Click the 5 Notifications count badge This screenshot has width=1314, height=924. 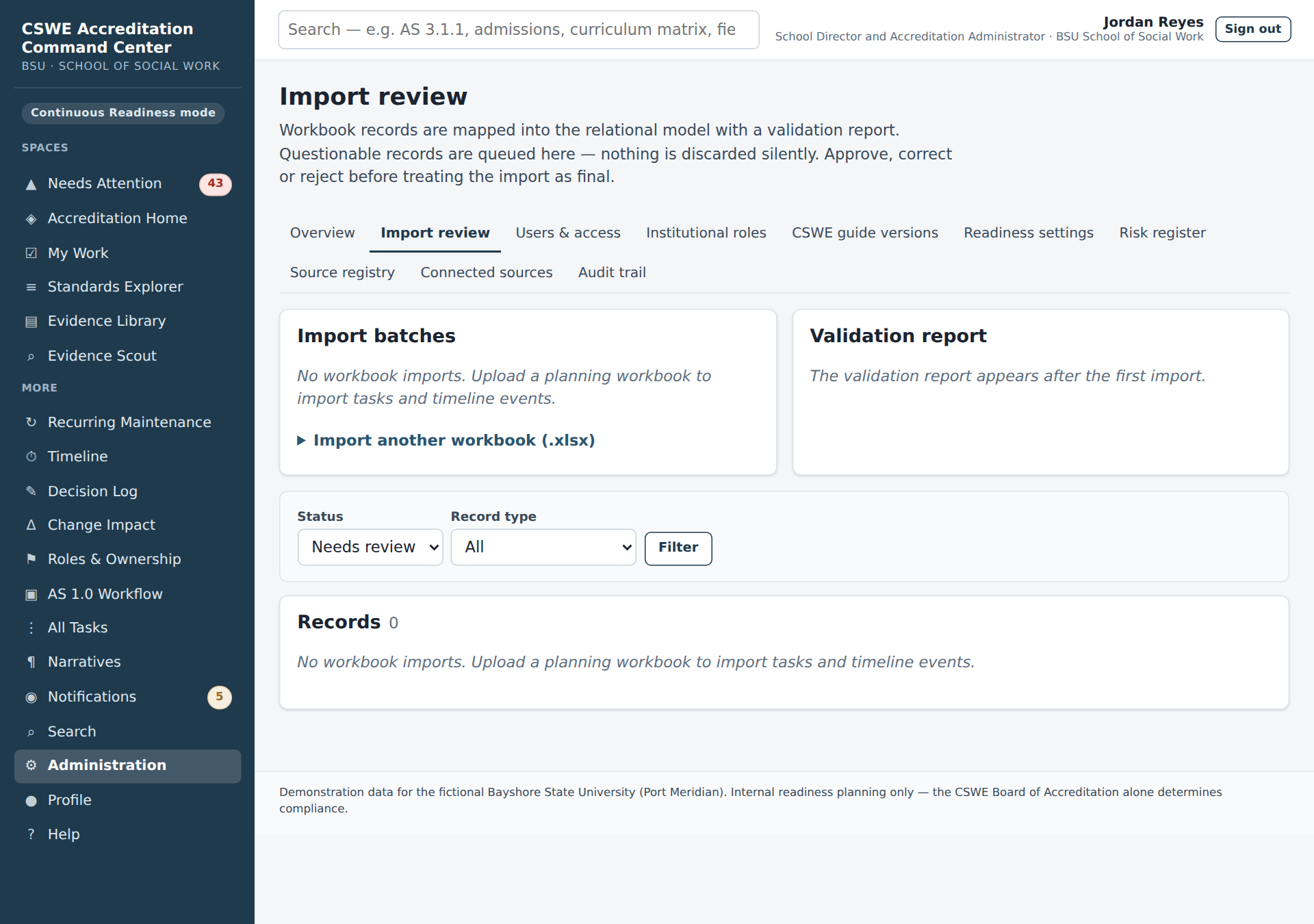click(x=219, y=697)
